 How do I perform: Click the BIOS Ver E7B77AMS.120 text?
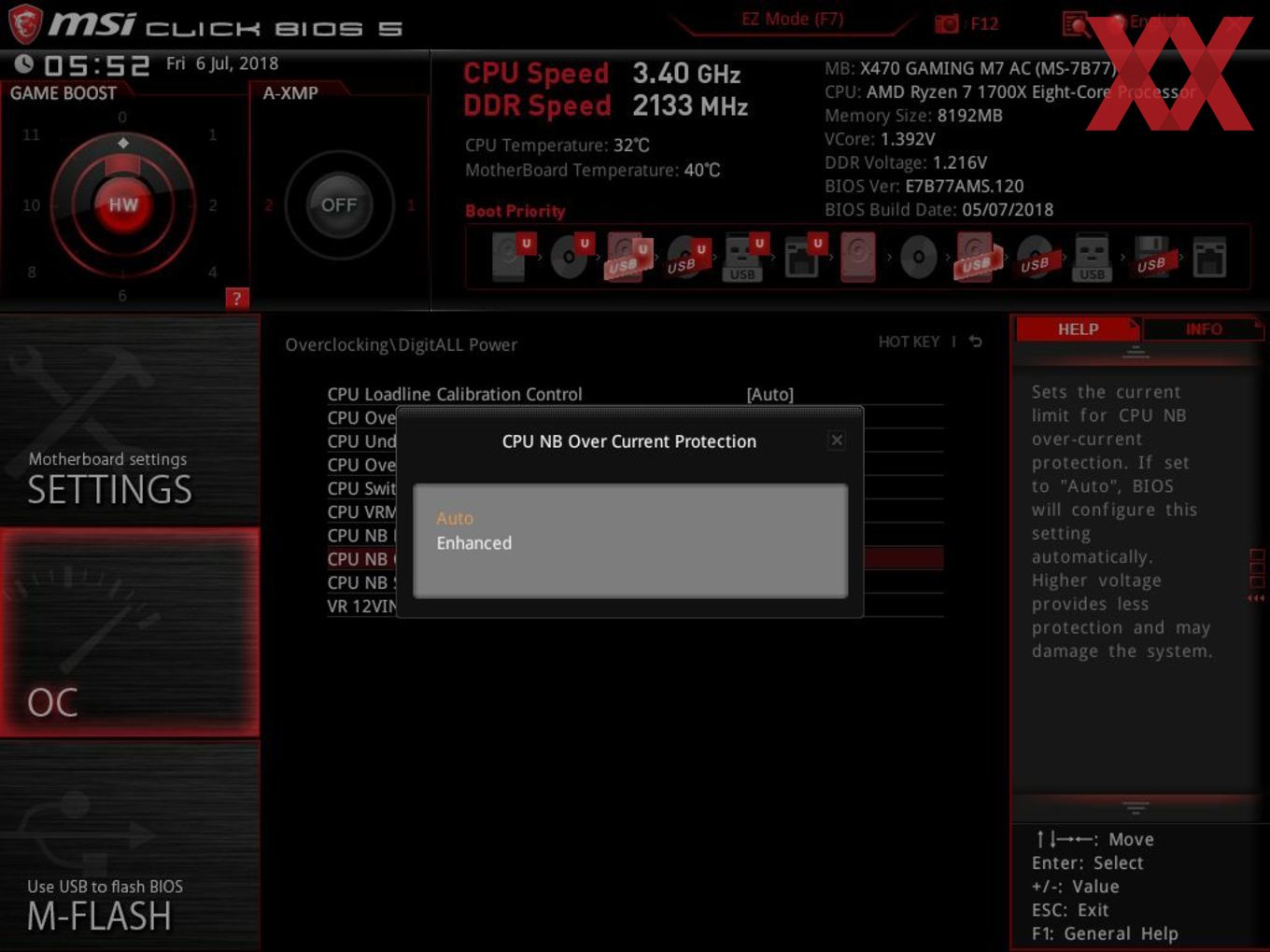pos(924,186)
